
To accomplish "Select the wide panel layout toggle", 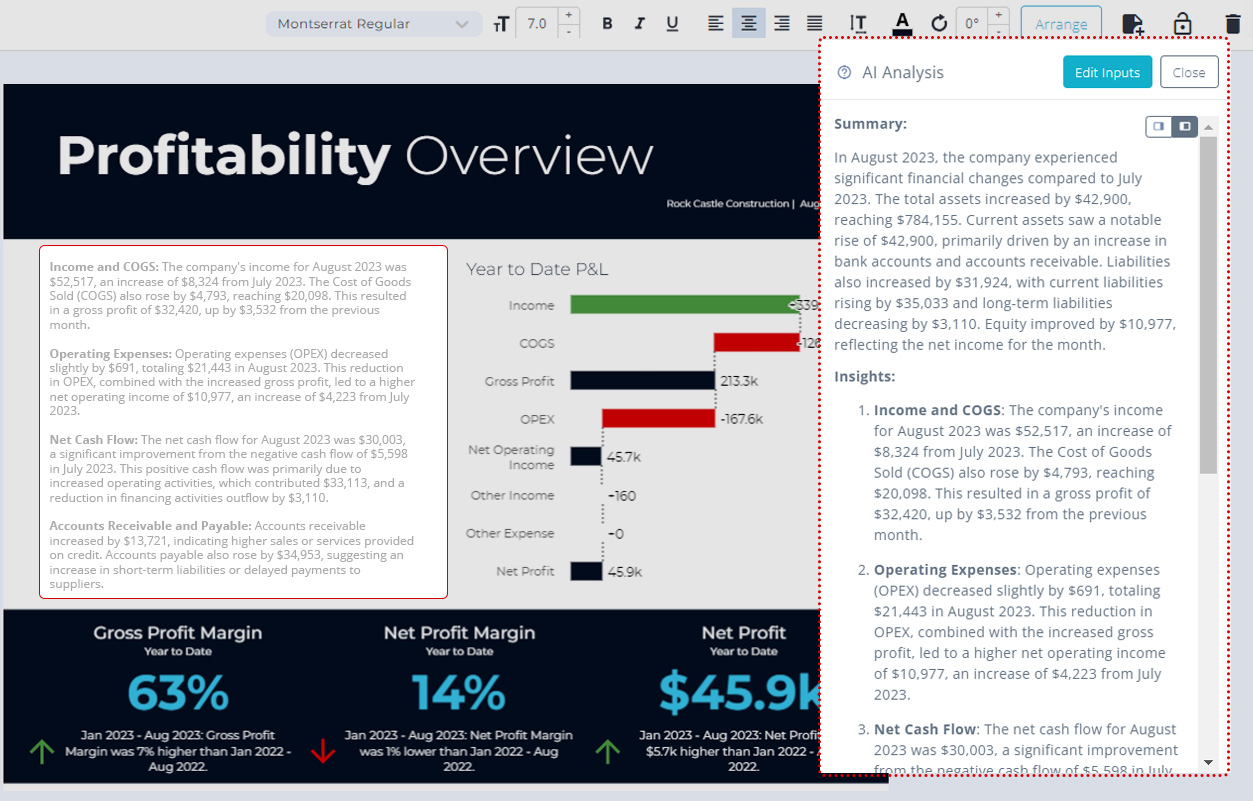I will [1185, 126].
